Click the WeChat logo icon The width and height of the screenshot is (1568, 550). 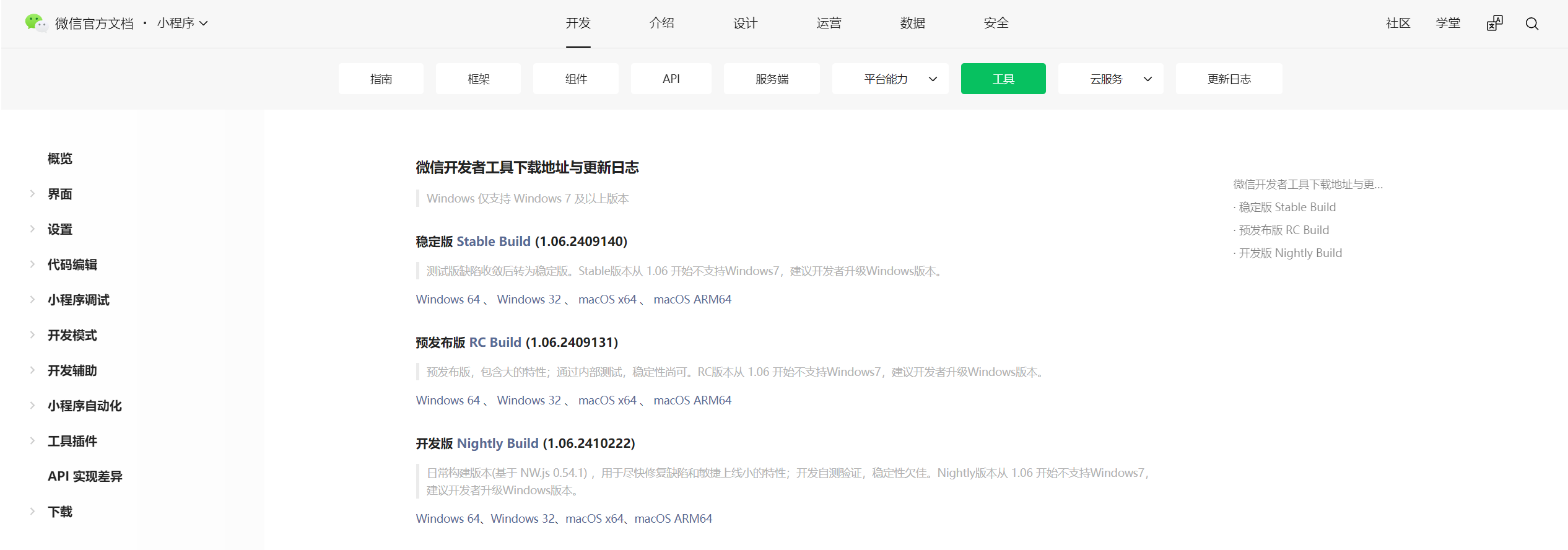tap(36, 23)
